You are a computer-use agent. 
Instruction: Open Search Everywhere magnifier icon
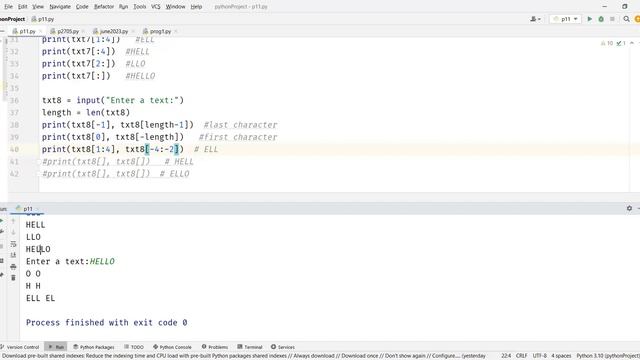(x=626, y=19)
